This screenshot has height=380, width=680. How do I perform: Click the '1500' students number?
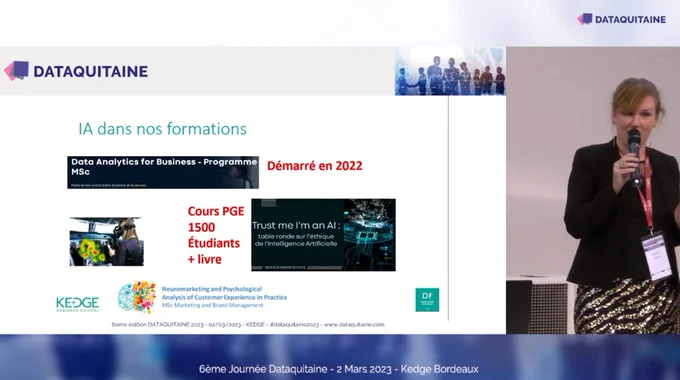coord(201,227)
